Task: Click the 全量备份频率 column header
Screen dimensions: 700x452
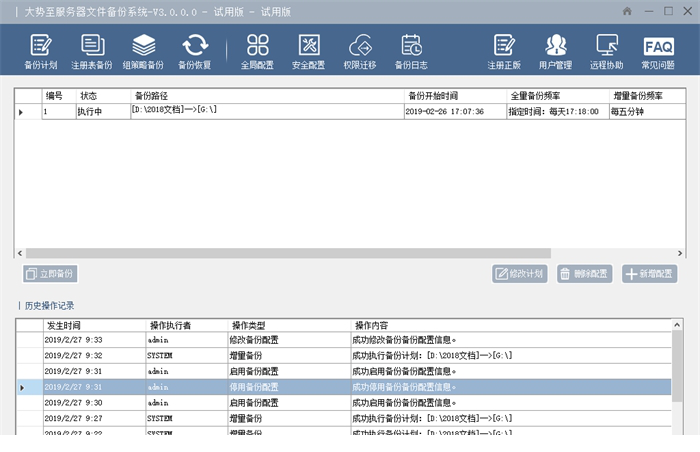Action: coord(558,96)
